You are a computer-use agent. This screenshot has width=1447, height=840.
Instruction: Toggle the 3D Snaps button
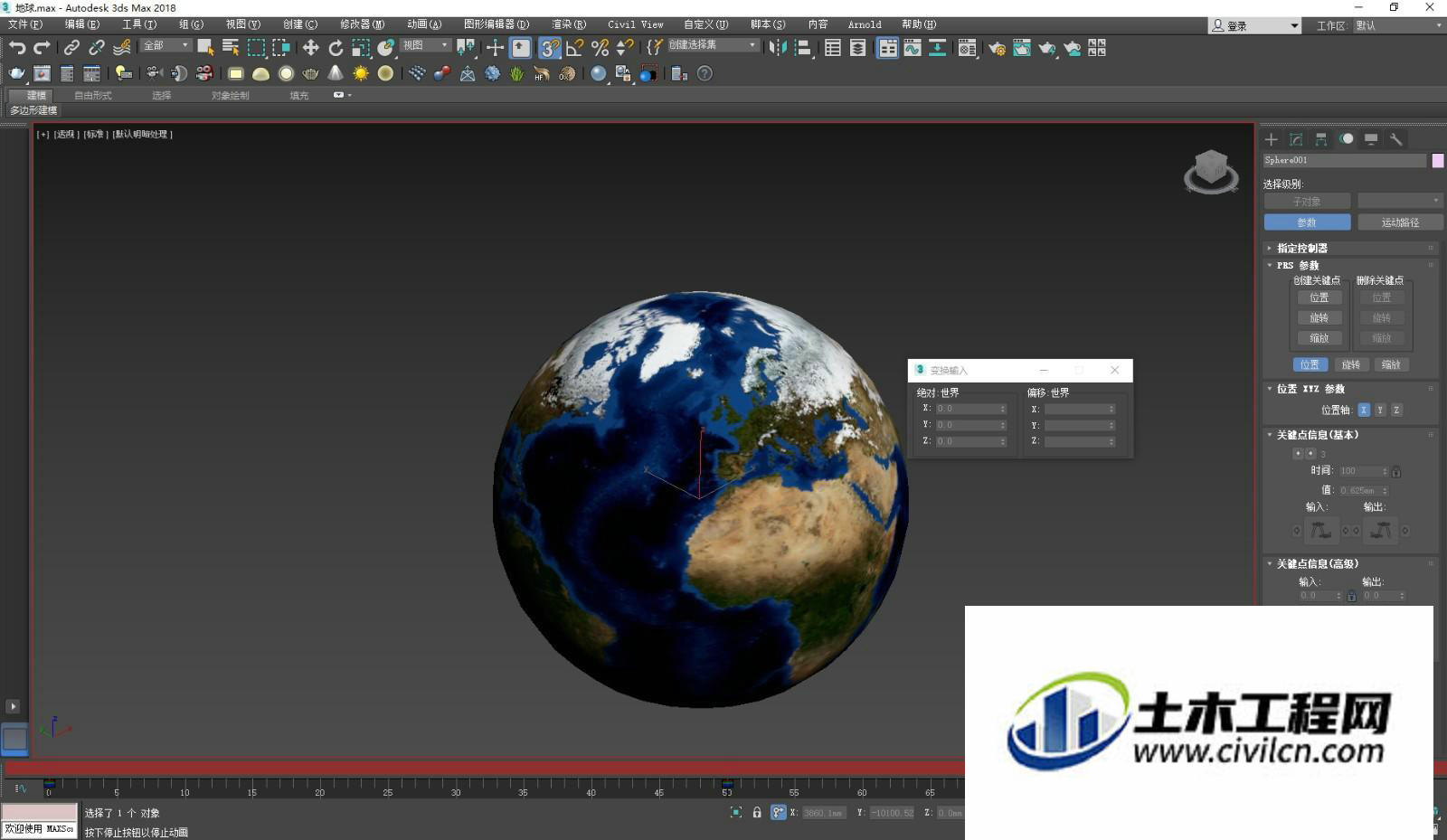549,47
